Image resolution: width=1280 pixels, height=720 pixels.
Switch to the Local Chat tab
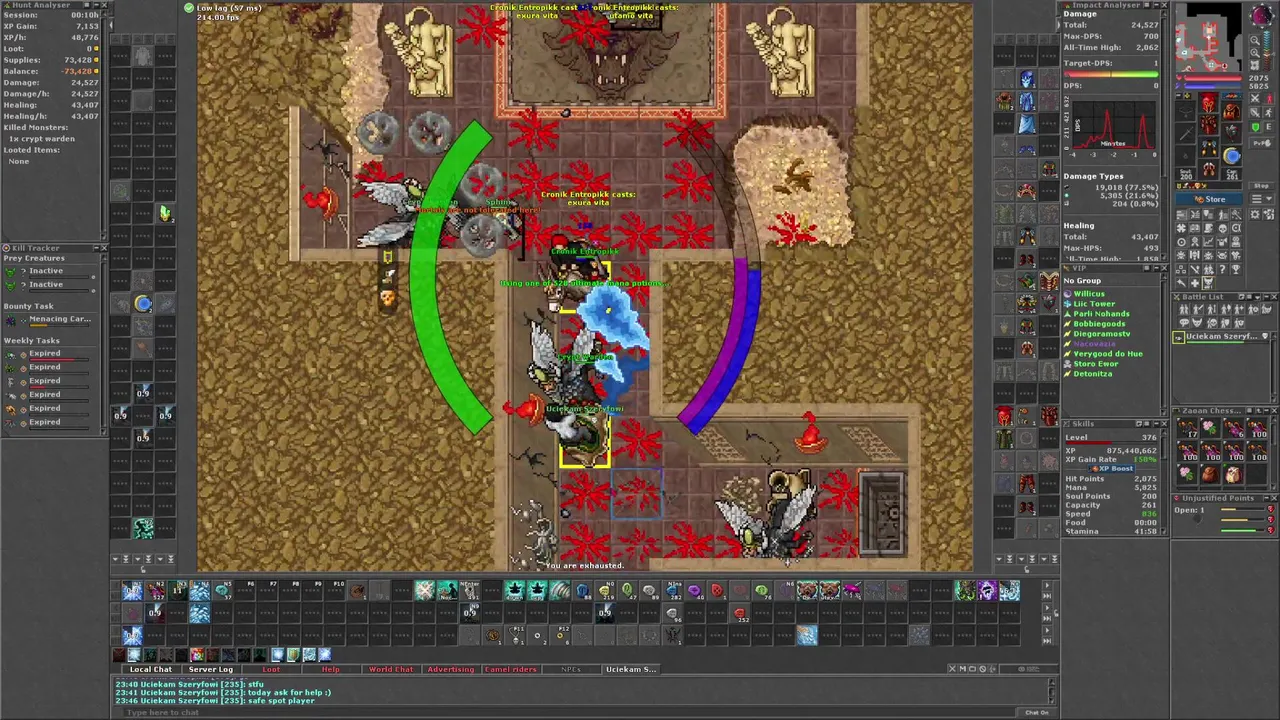coord(151,669)
